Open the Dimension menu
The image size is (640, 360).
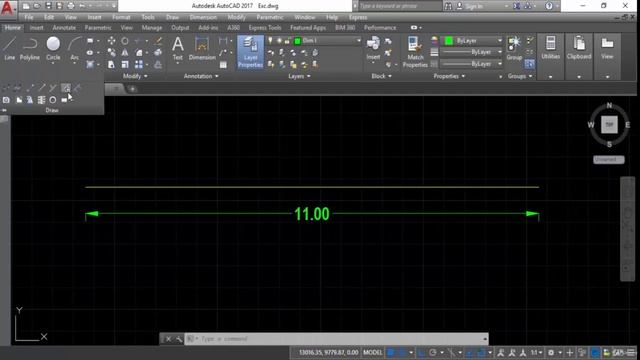tap(203, 17)
